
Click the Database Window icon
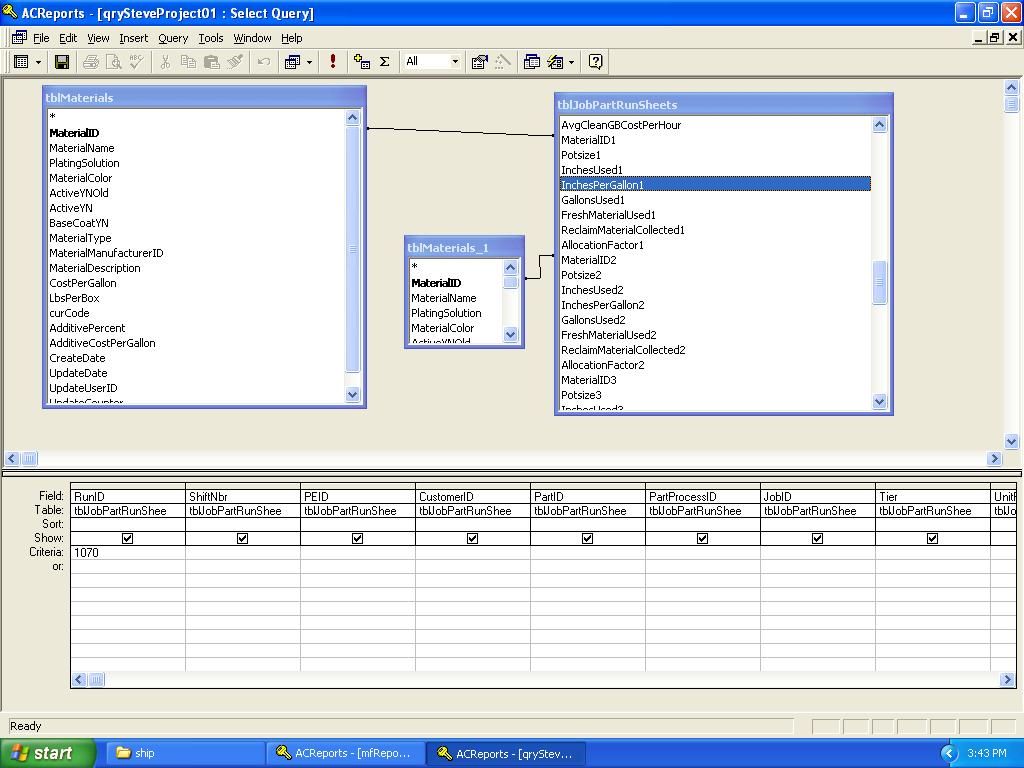[532, 62]
